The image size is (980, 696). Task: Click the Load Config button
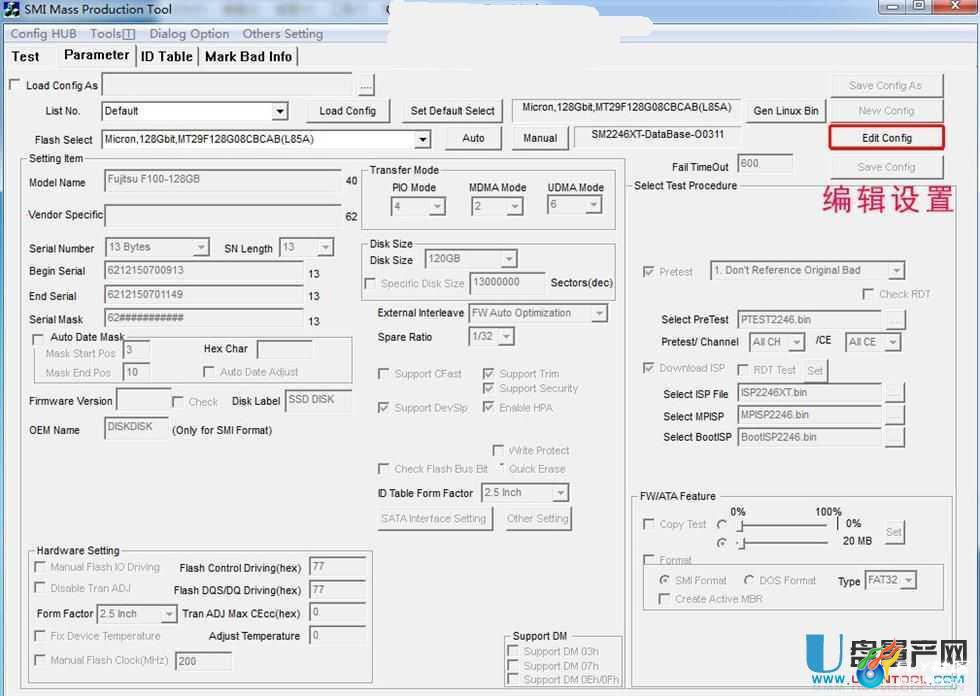pos(348,111)
